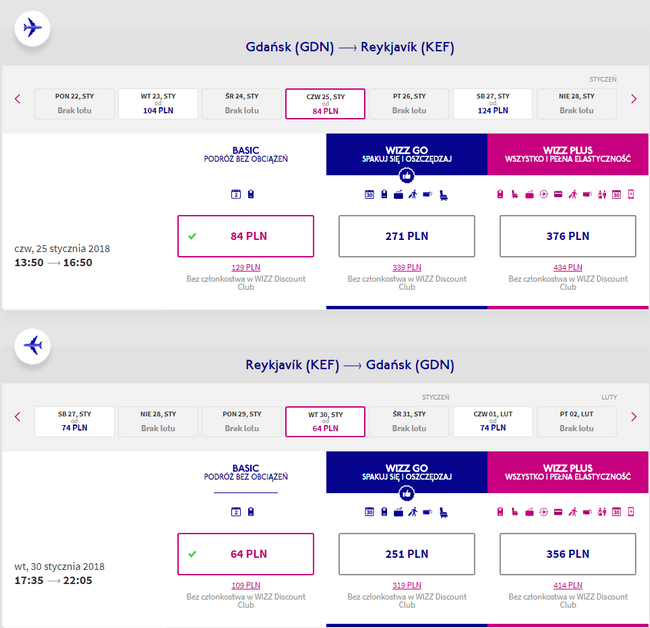
Task: Click the outbound WIZZ PLUS column header
Action: coord(568,154)
